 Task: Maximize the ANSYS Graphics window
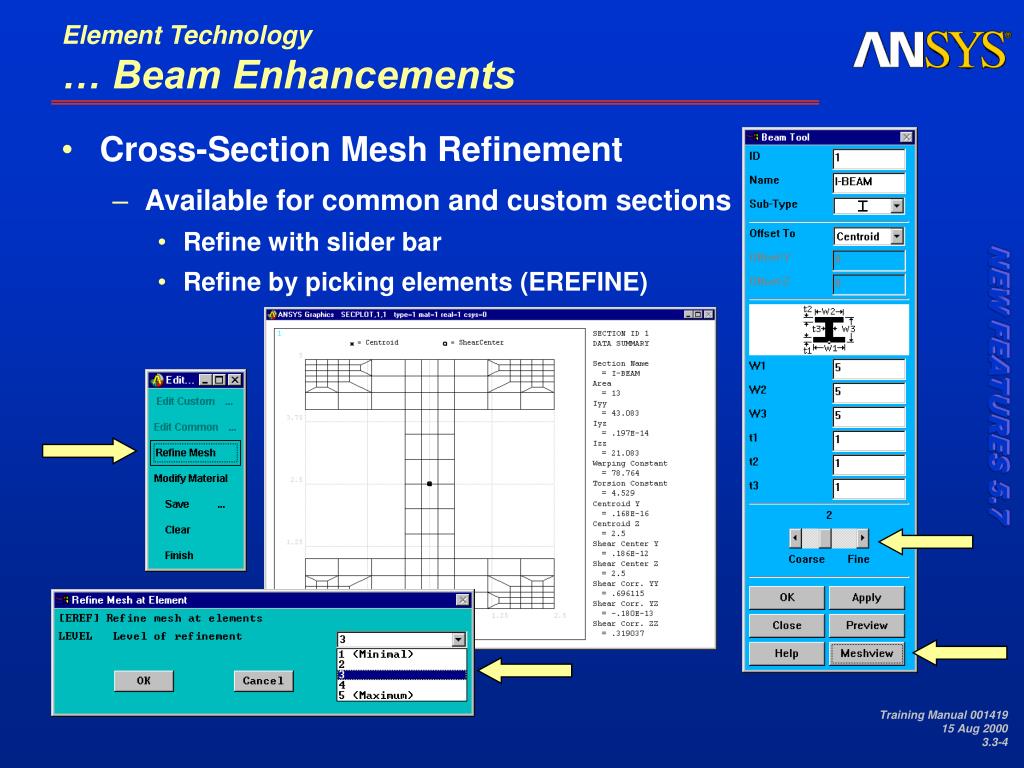[x=698, y=315]
